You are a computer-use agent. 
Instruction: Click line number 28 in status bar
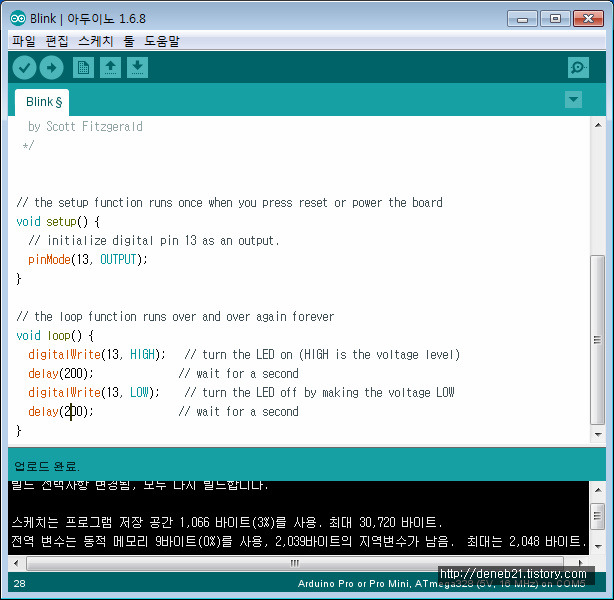pyautogui.click(x=19, y=584)
